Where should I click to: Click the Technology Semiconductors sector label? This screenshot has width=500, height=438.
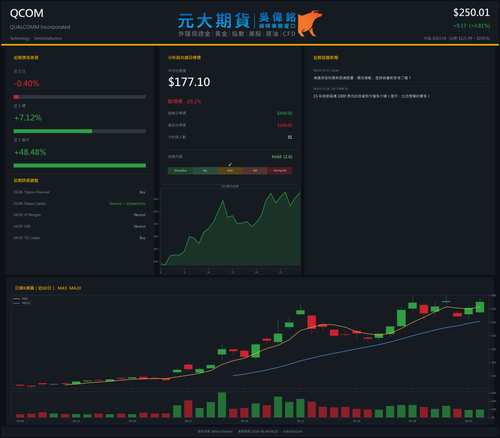(x=36, y=38)
